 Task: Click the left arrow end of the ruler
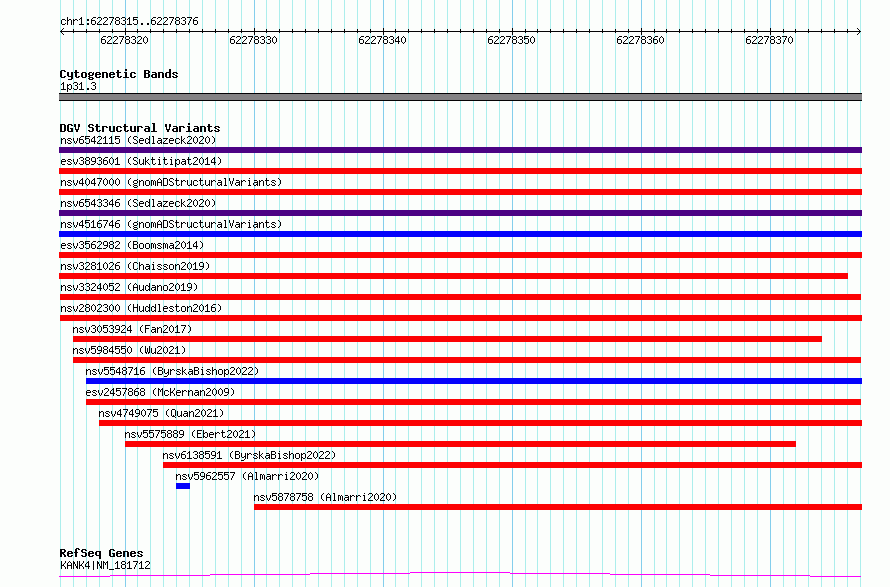(62, 32)
